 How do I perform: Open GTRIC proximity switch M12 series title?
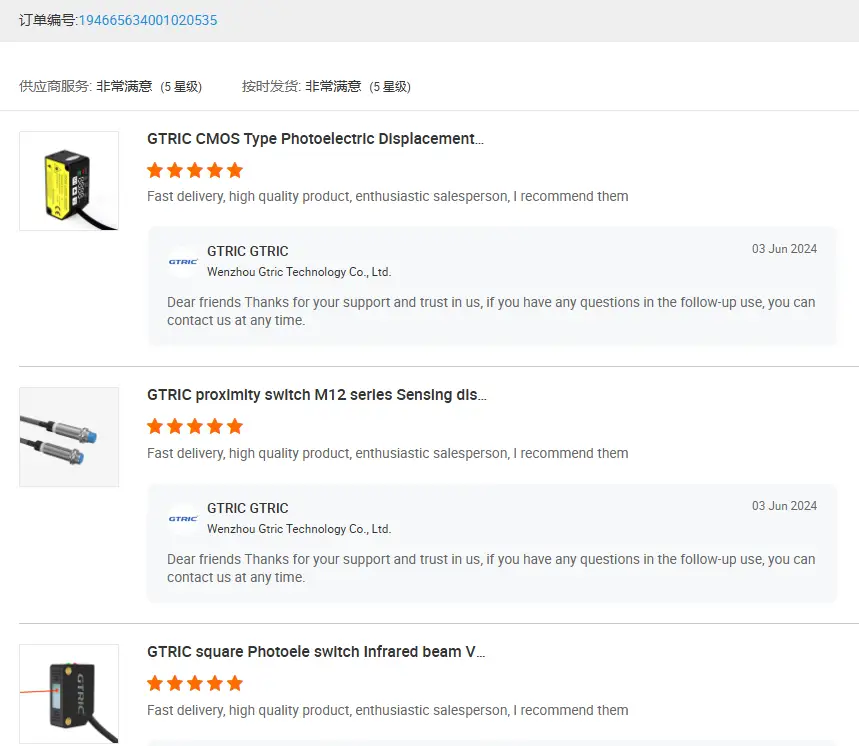[x=317, y=395]
